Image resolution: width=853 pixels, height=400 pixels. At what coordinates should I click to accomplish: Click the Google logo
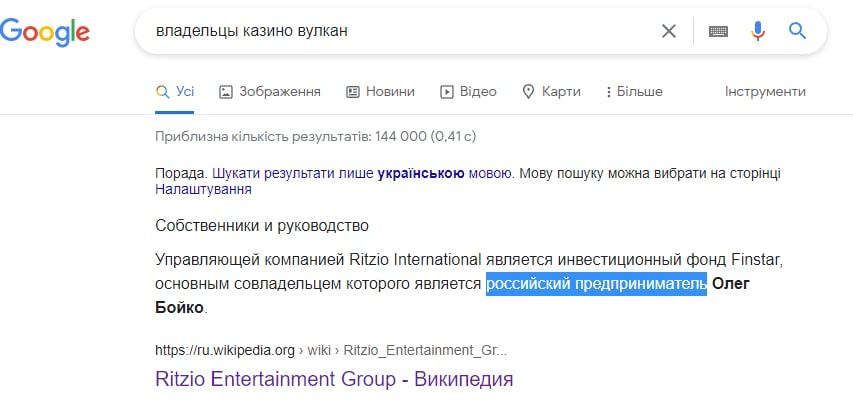[x=45, y=32]
